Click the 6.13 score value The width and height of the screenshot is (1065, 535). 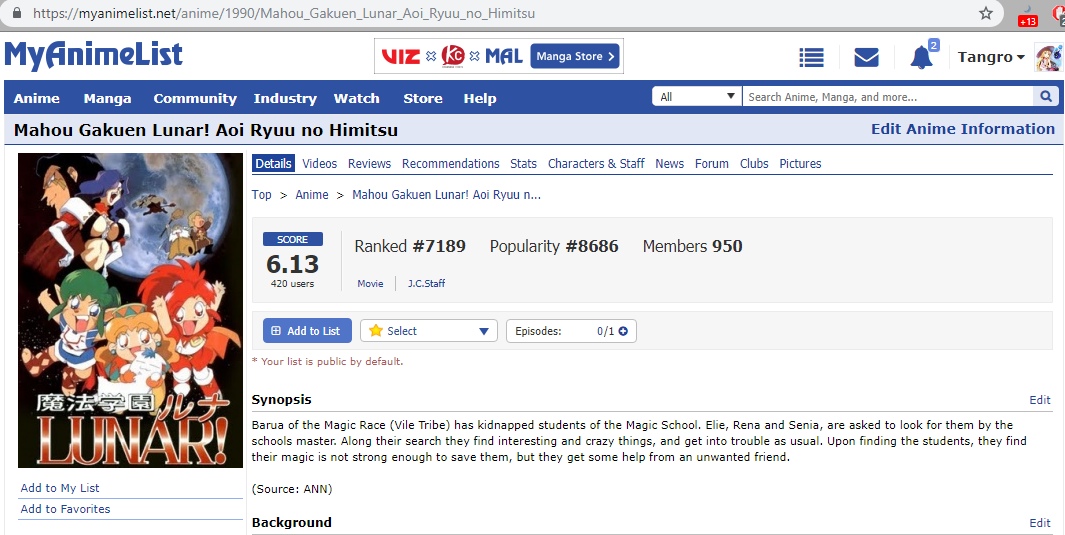(292, 263)
